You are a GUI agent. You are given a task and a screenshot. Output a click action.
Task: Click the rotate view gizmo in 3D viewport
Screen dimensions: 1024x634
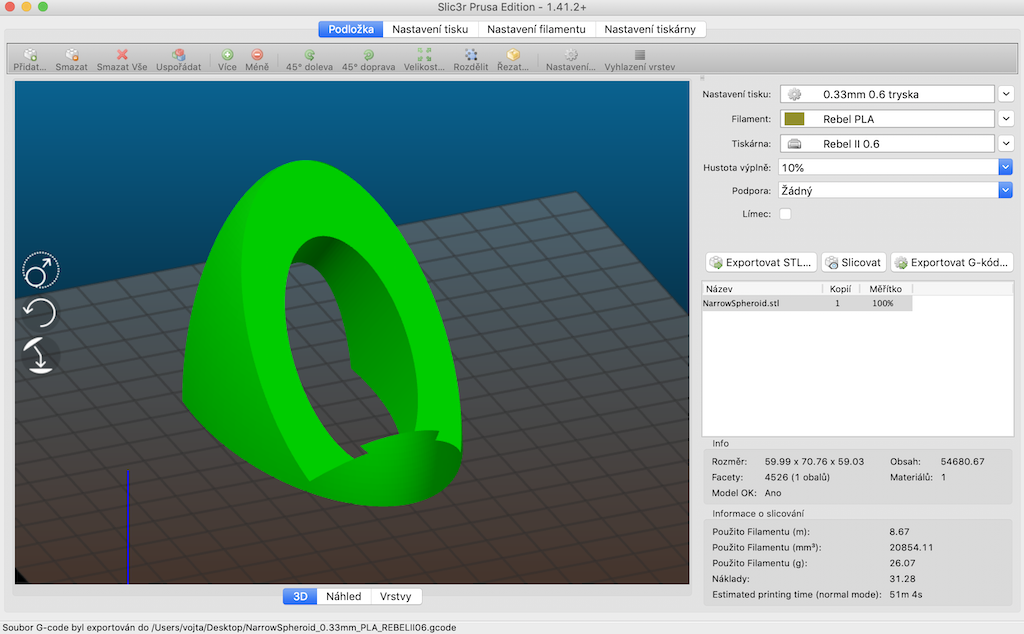point(40,314)
